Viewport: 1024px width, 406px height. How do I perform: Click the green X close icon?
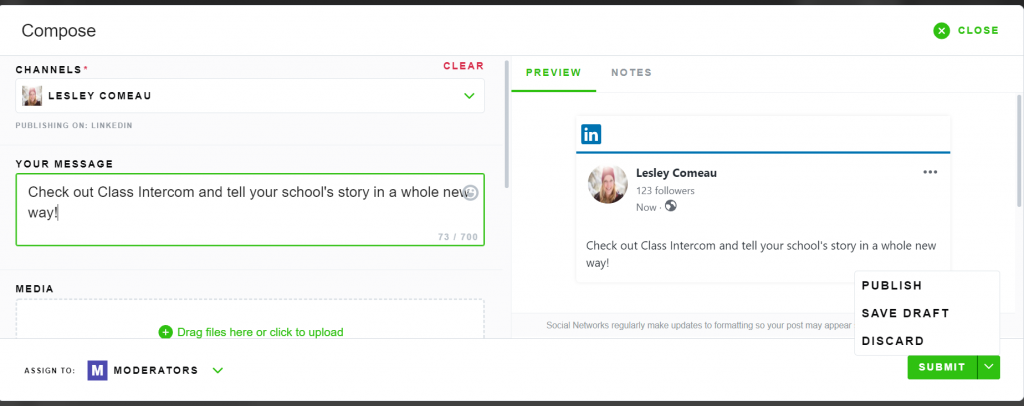pos(941,31)
